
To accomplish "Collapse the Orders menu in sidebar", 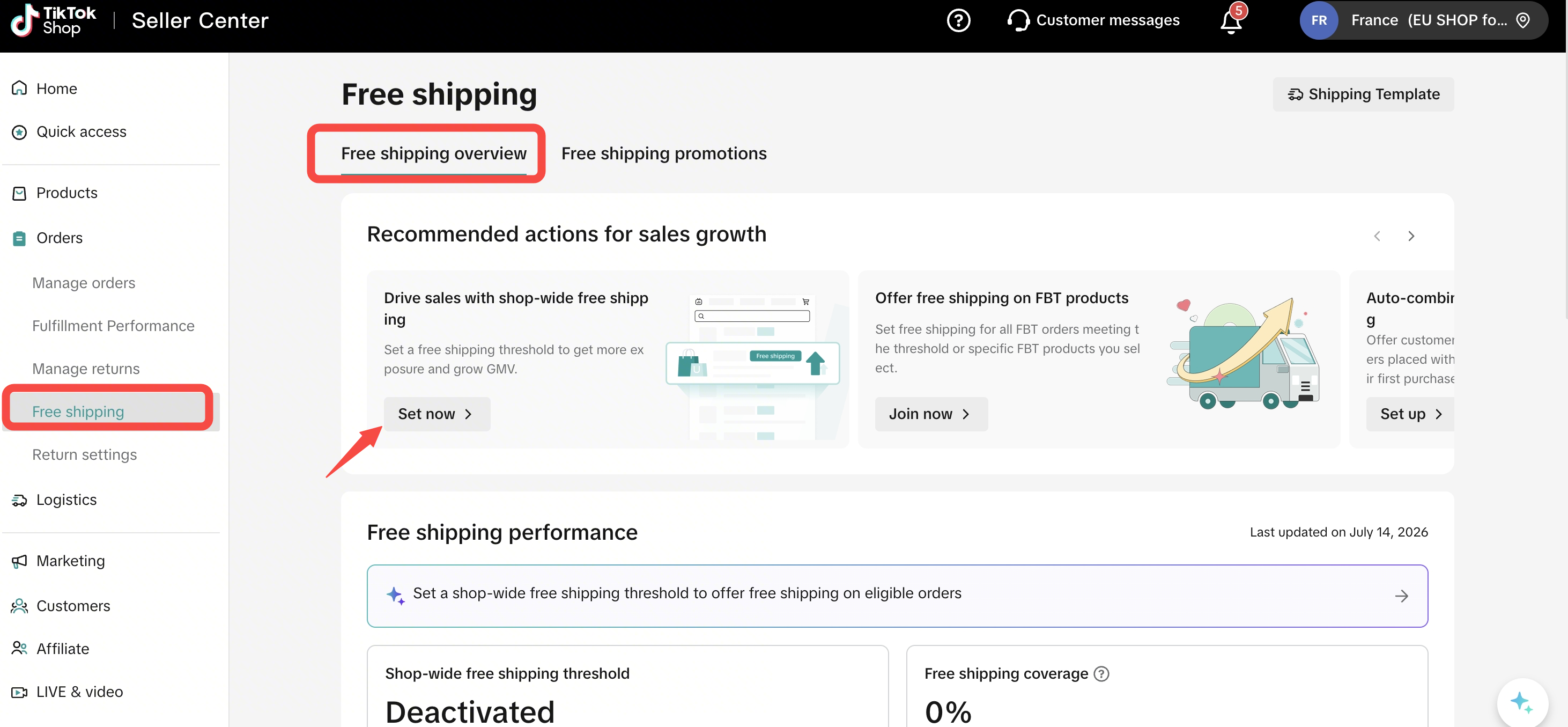I will (60, 238).
